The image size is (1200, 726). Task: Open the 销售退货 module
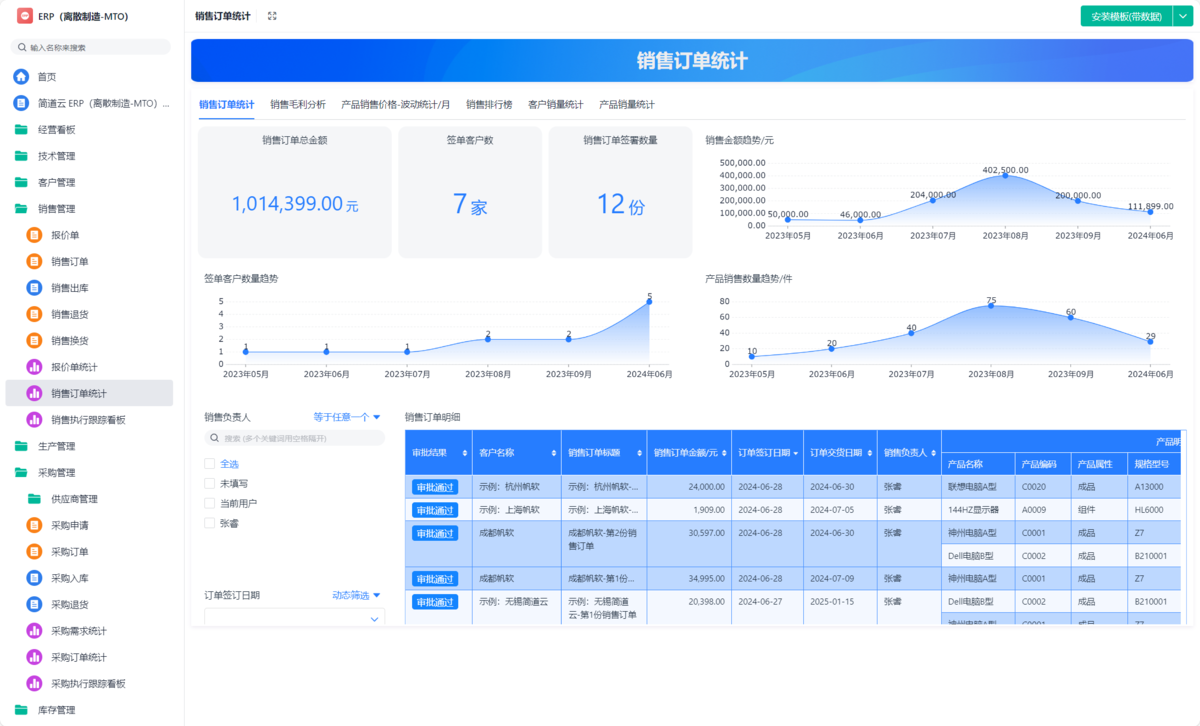(x=60, y=314)
